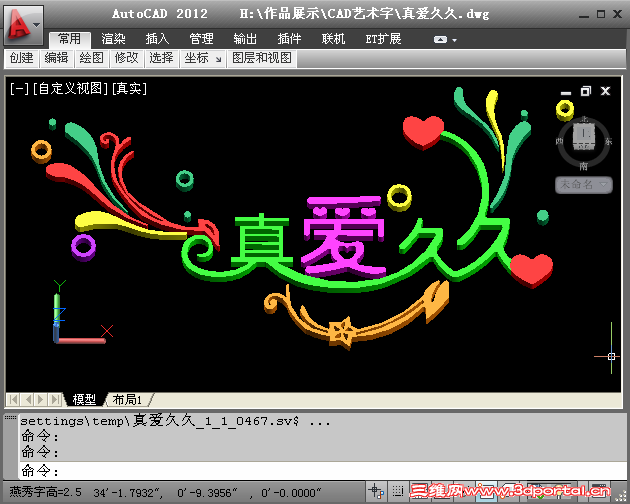Screen dimensions: 630x504
Task: Click the ViewCube top face
Action: click(584, 133)
